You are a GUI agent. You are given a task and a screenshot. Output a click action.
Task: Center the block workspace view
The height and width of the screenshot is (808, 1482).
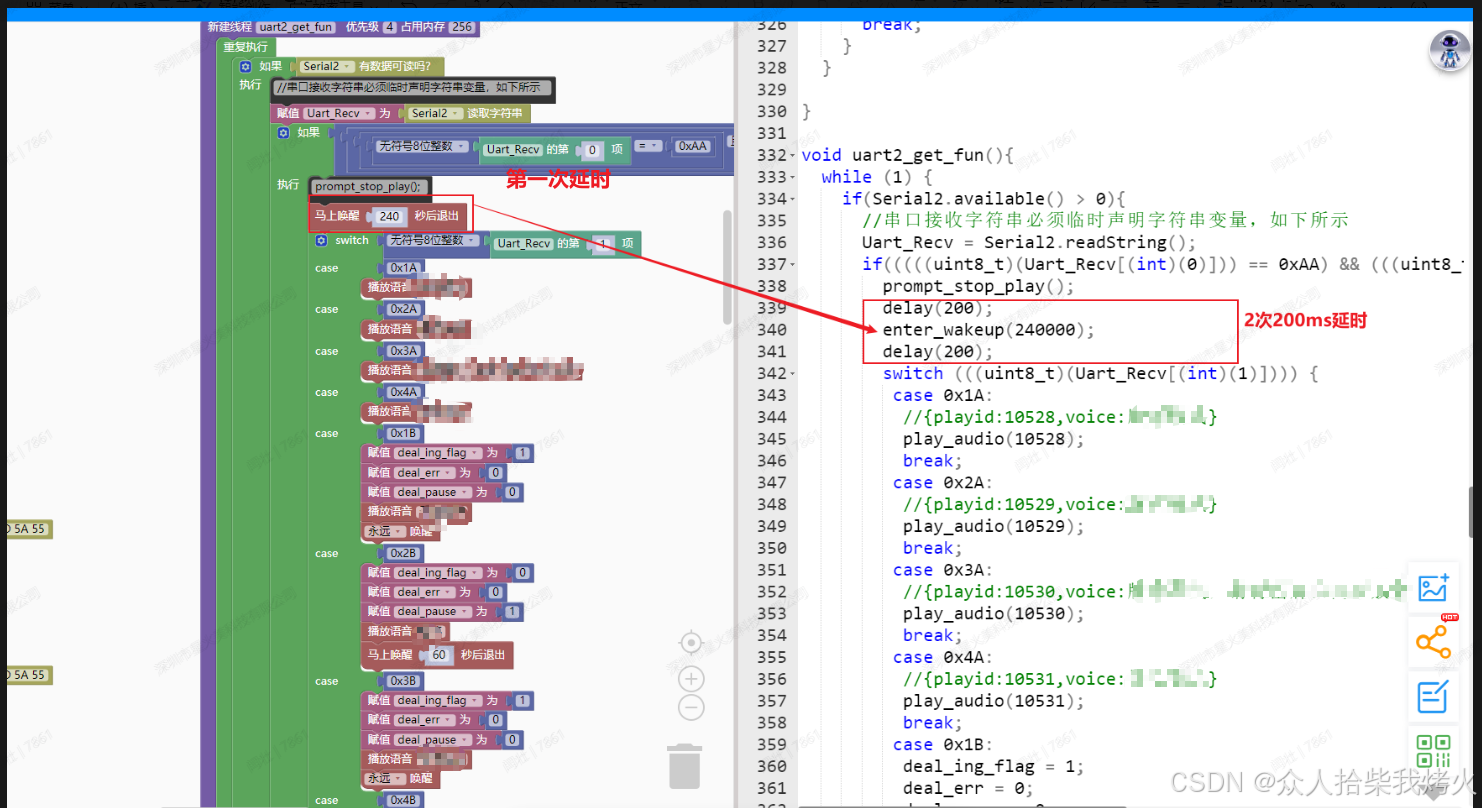click(691, 643)
